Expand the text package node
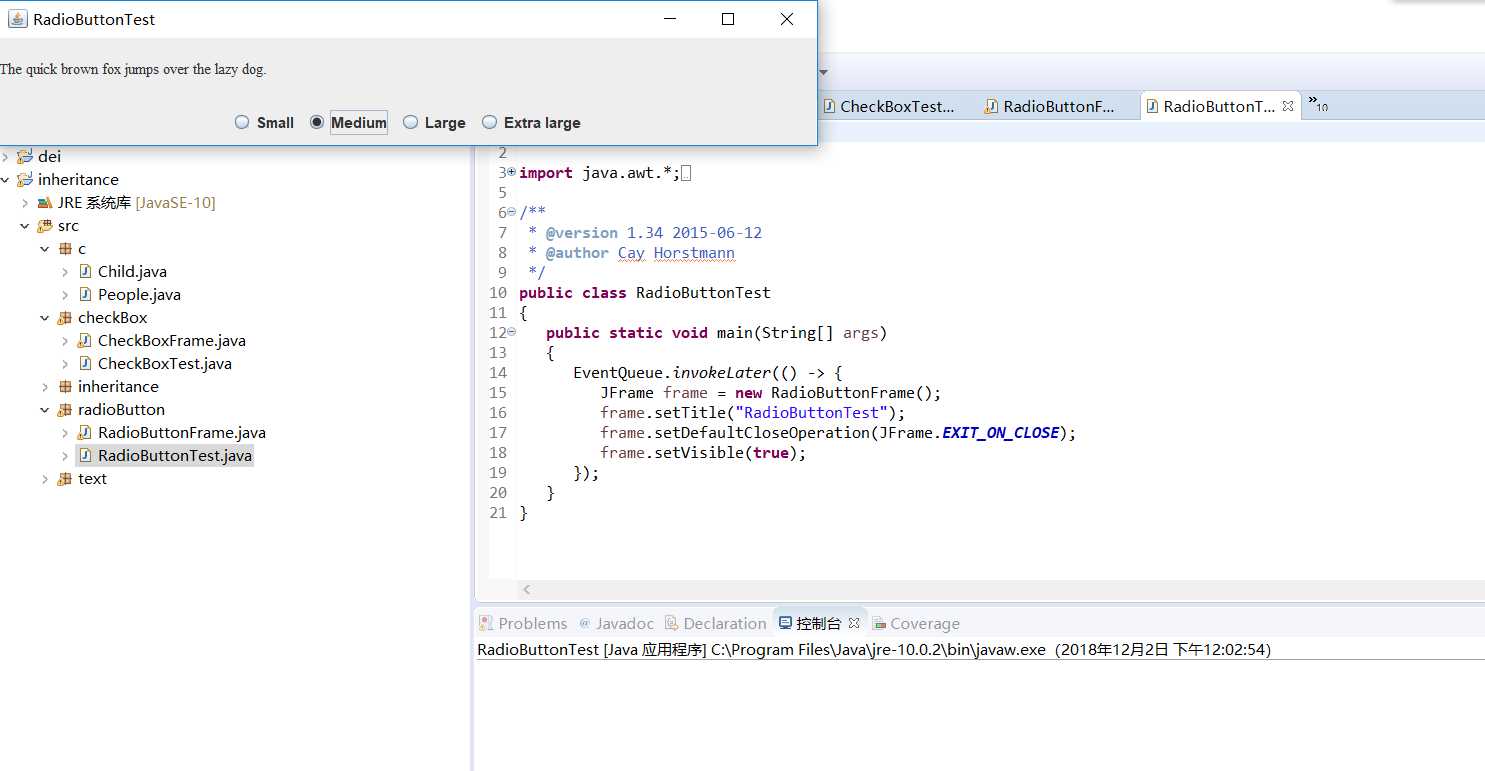The width and height of the screenshot is (1485, 771). tap(45, 479)
